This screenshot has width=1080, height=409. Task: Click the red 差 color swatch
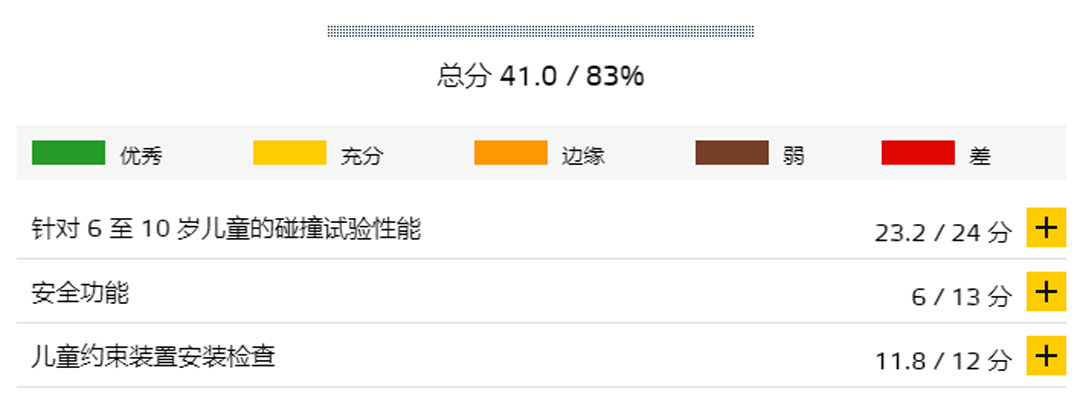(x=917, y=153)
